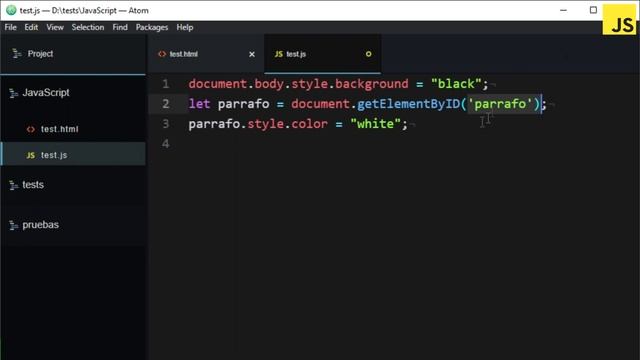
Task: Click the JS icon beside test.js in tree
Action: tap(31, 156)
